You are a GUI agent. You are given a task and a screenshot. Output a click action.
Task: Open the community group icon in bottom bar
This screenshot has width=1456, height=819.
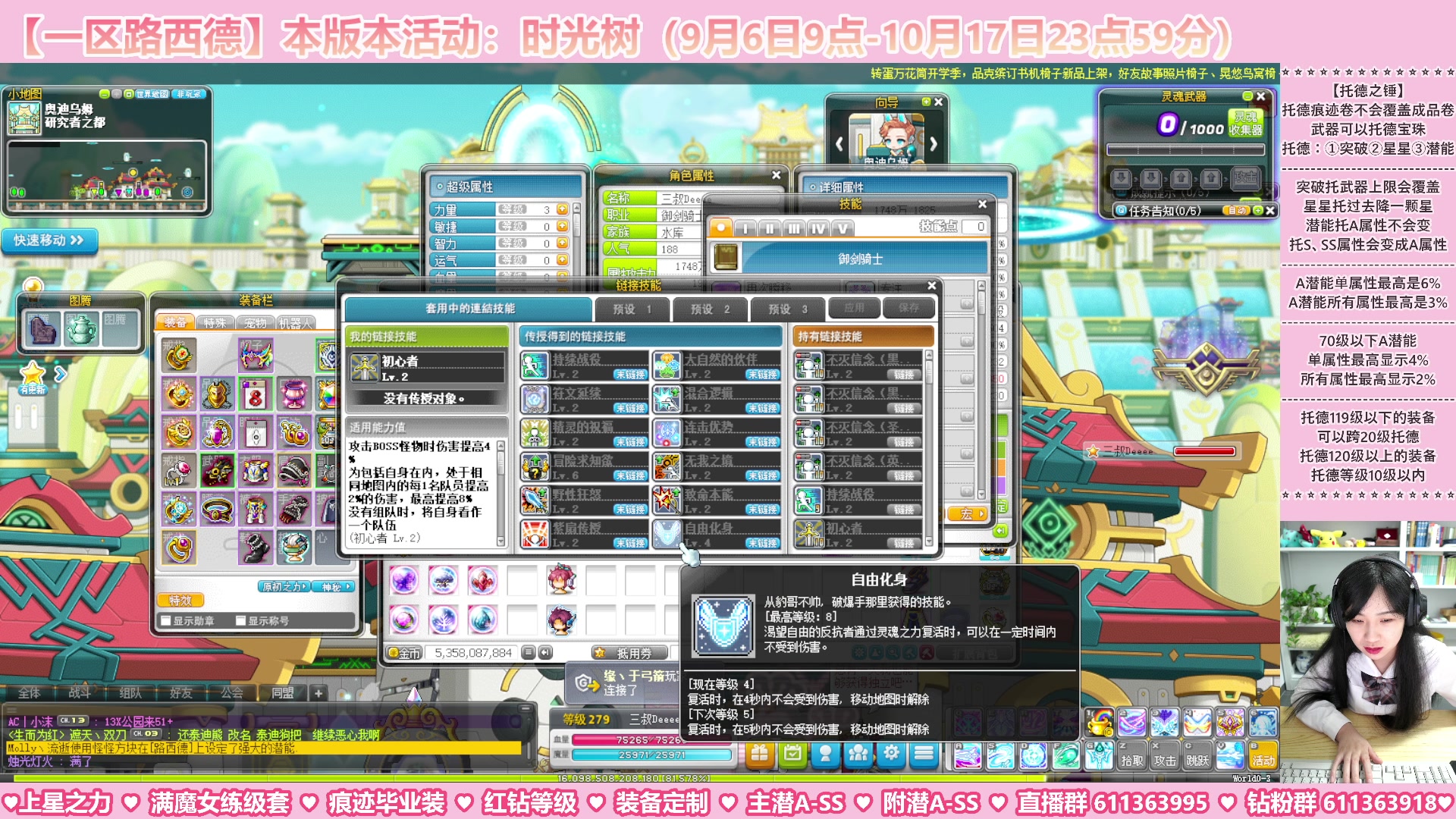click(x=858, y=754)
